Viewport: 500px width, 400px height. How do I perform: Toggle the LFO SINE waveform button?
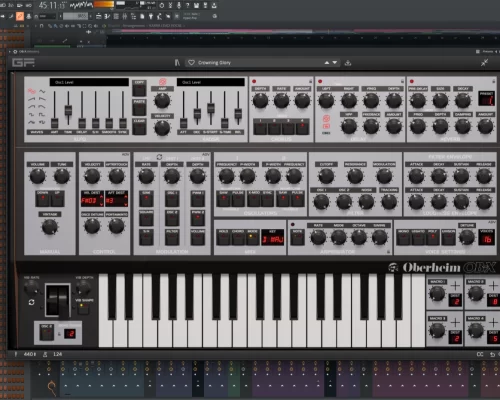click(x=146, y=199)
